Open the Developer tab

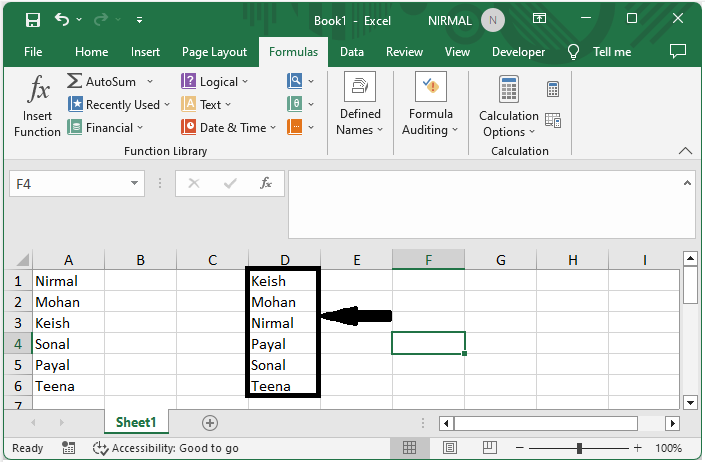click(518, 52)
